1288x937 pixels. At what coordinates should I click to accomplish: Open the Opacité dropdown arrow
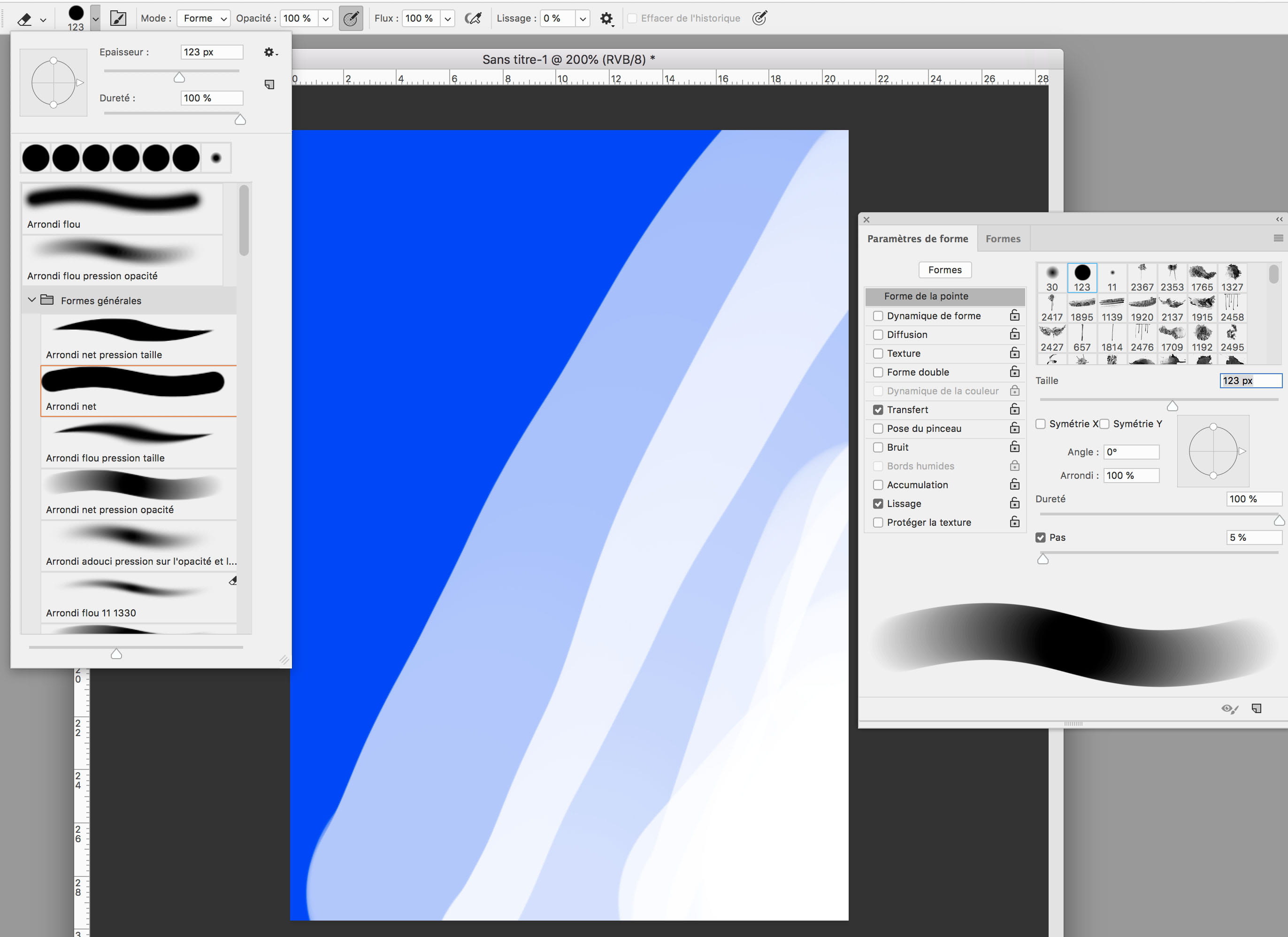[x=326, y=19]
